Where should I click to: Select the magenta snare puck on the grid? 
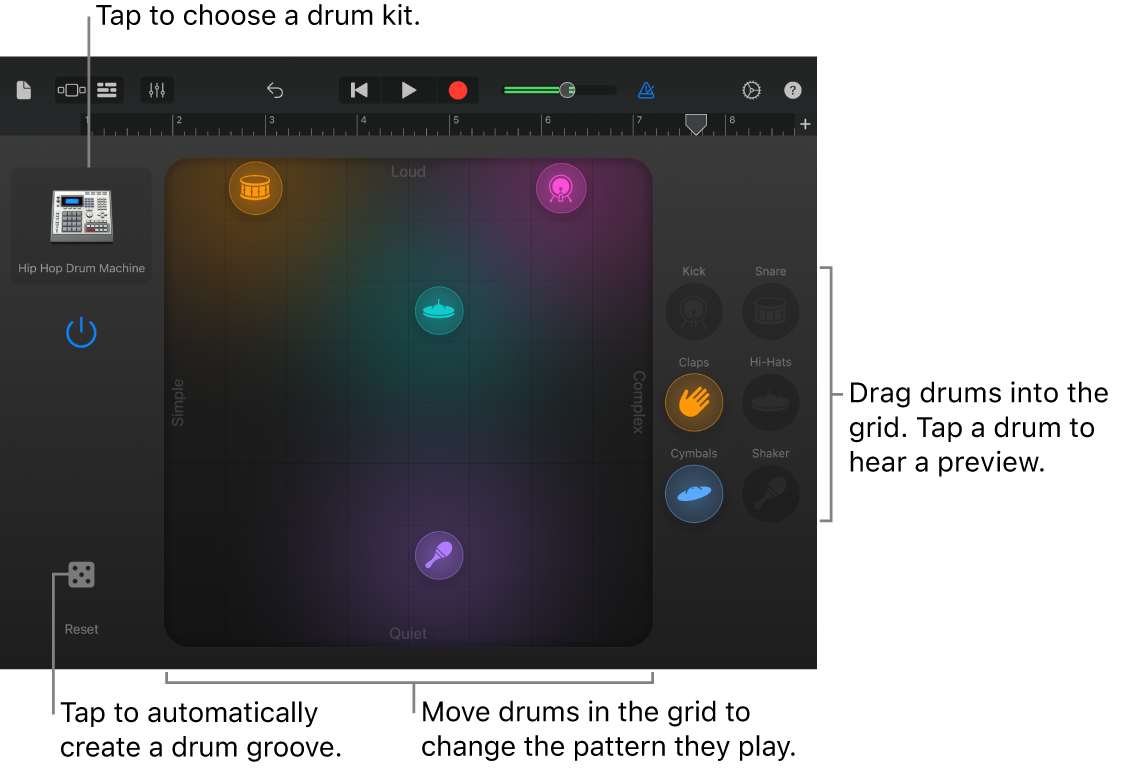click(561, 187)
